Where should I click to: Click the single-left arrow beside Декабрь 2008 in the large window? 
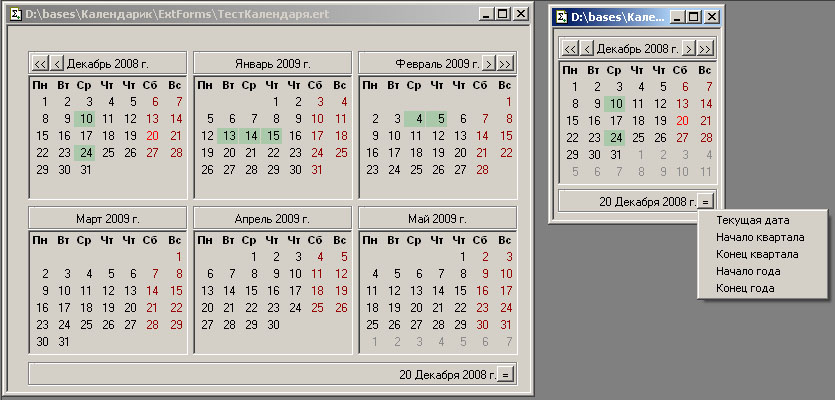pyautogui.click(x=57, y=63)
